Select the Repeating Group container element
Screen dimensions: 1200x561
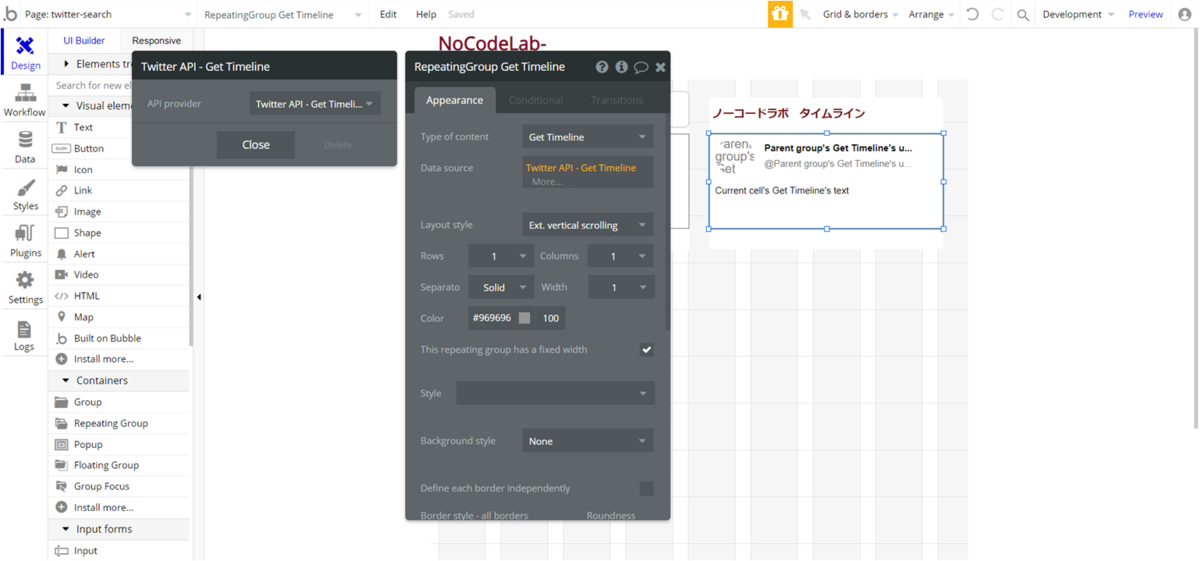[x=119, y=423]
